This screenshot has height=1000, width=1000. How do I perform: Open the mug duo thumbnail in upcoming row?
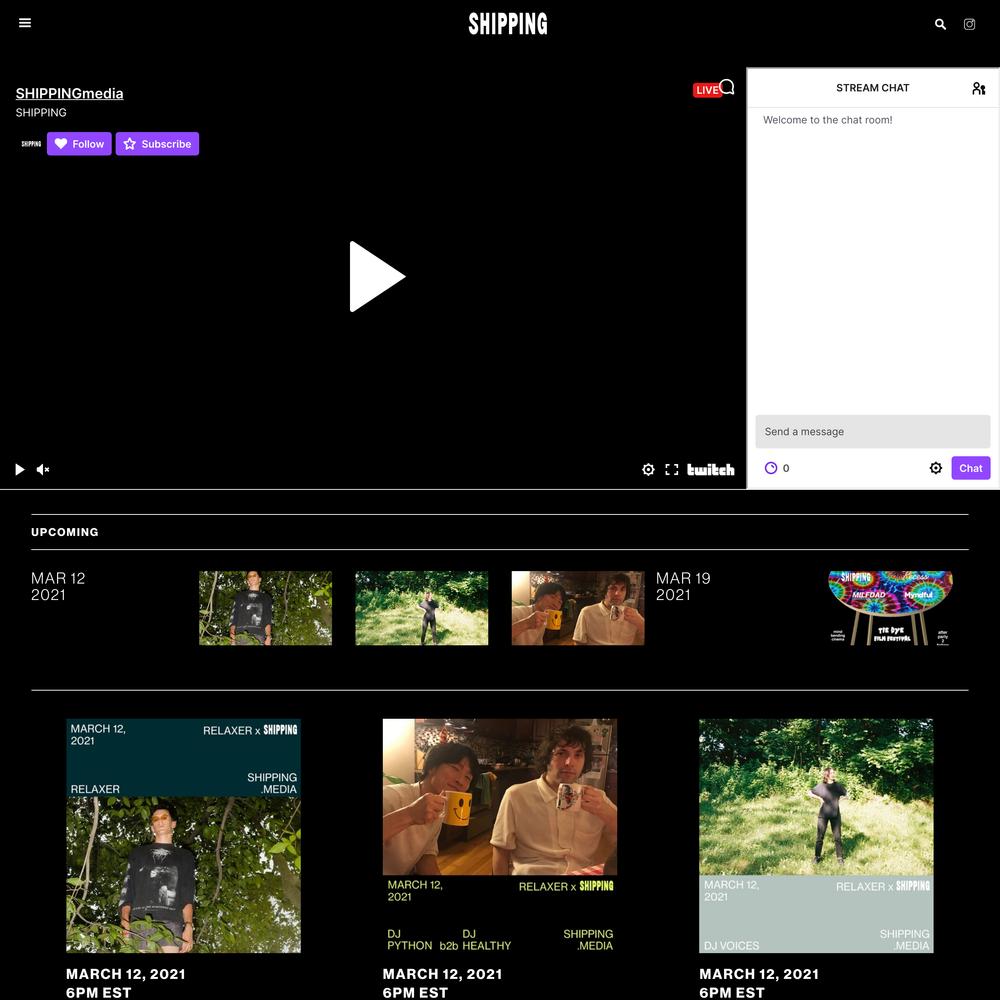coord(578,608)
